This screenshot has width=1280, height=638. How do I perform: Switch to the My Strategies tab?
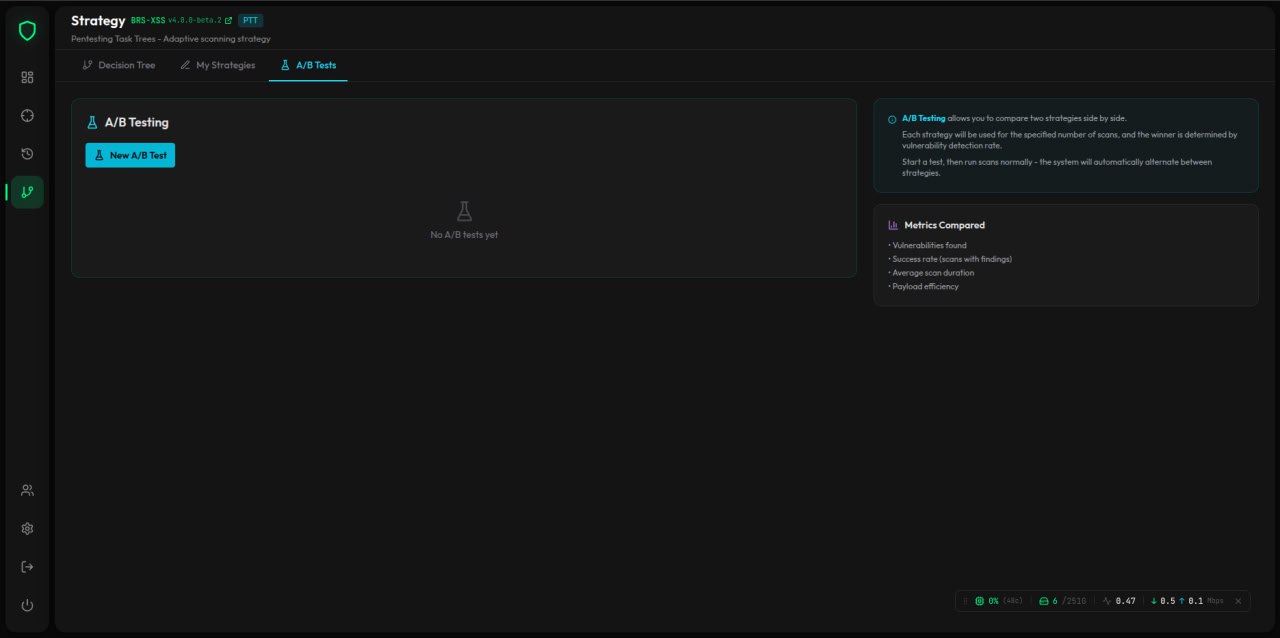[x=217, y=65]
